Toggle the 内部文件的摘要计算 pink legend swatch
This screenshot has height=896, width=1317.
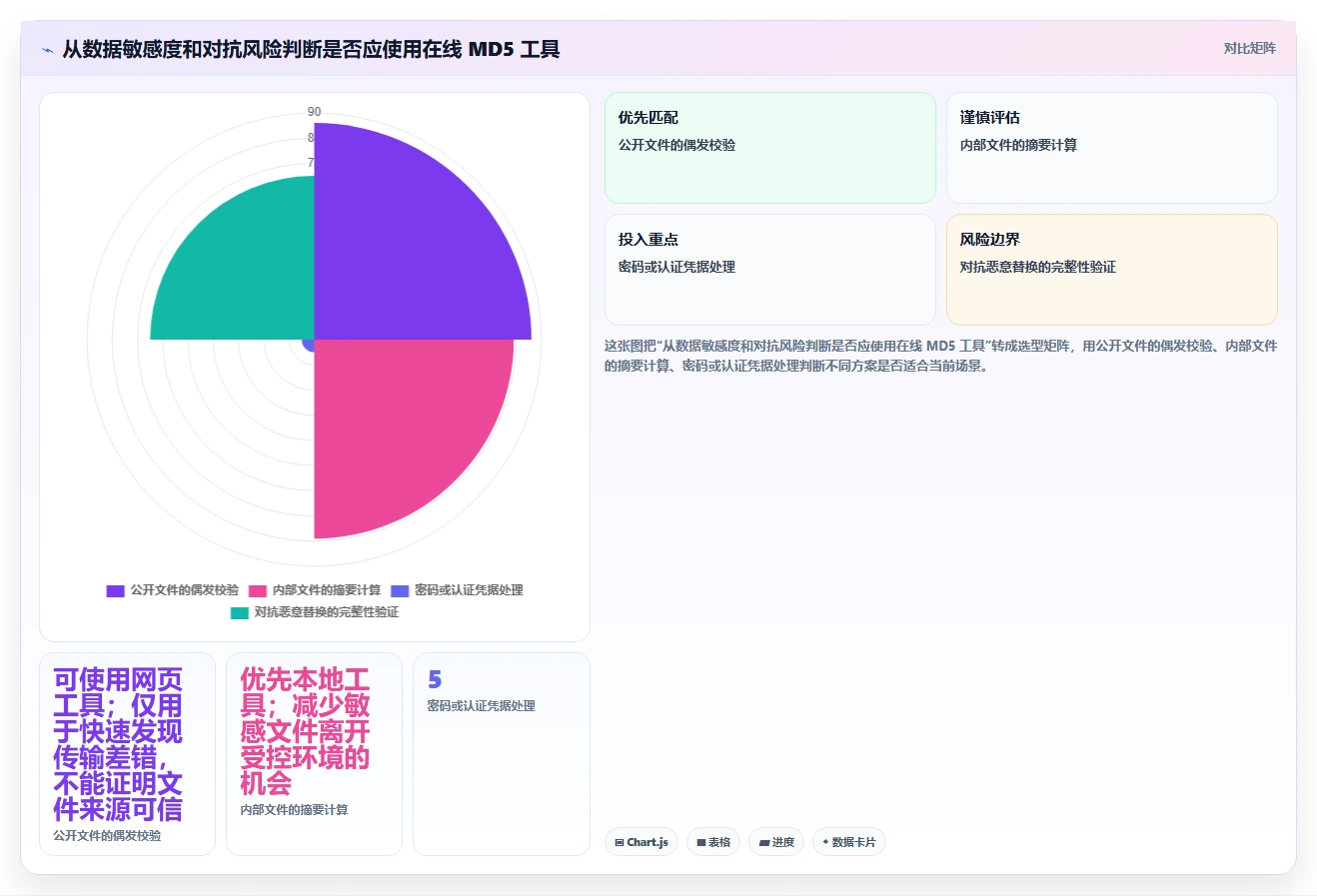point(258,590)
